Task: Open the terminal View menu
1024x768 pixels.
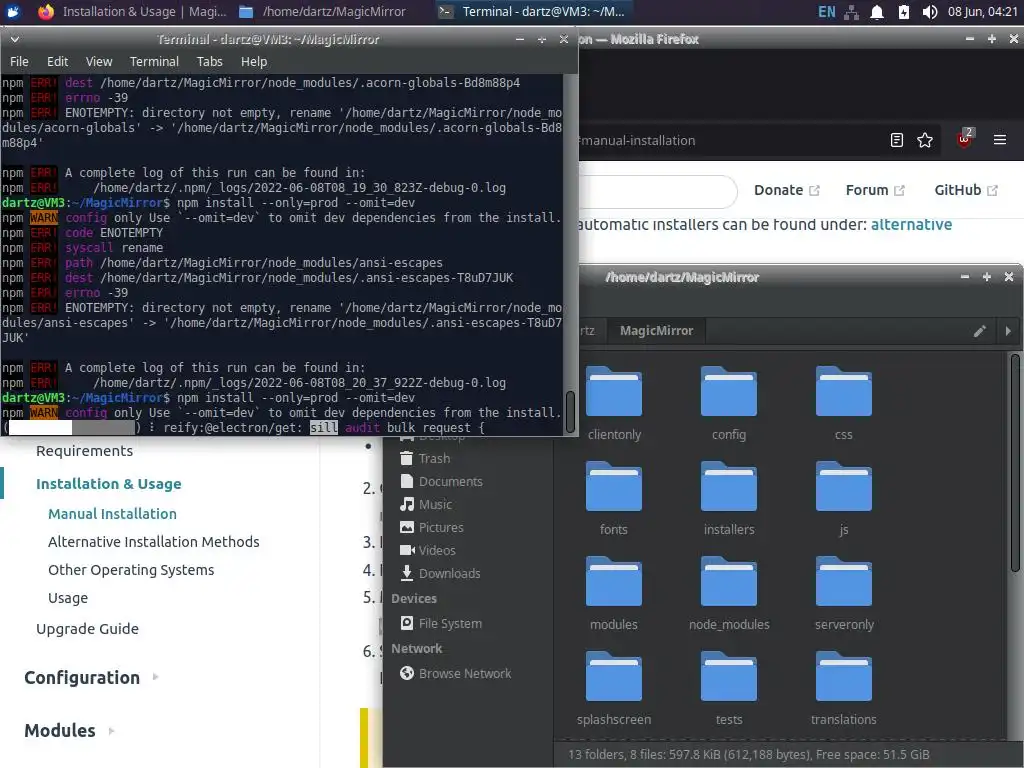Action: pos(99,61)
